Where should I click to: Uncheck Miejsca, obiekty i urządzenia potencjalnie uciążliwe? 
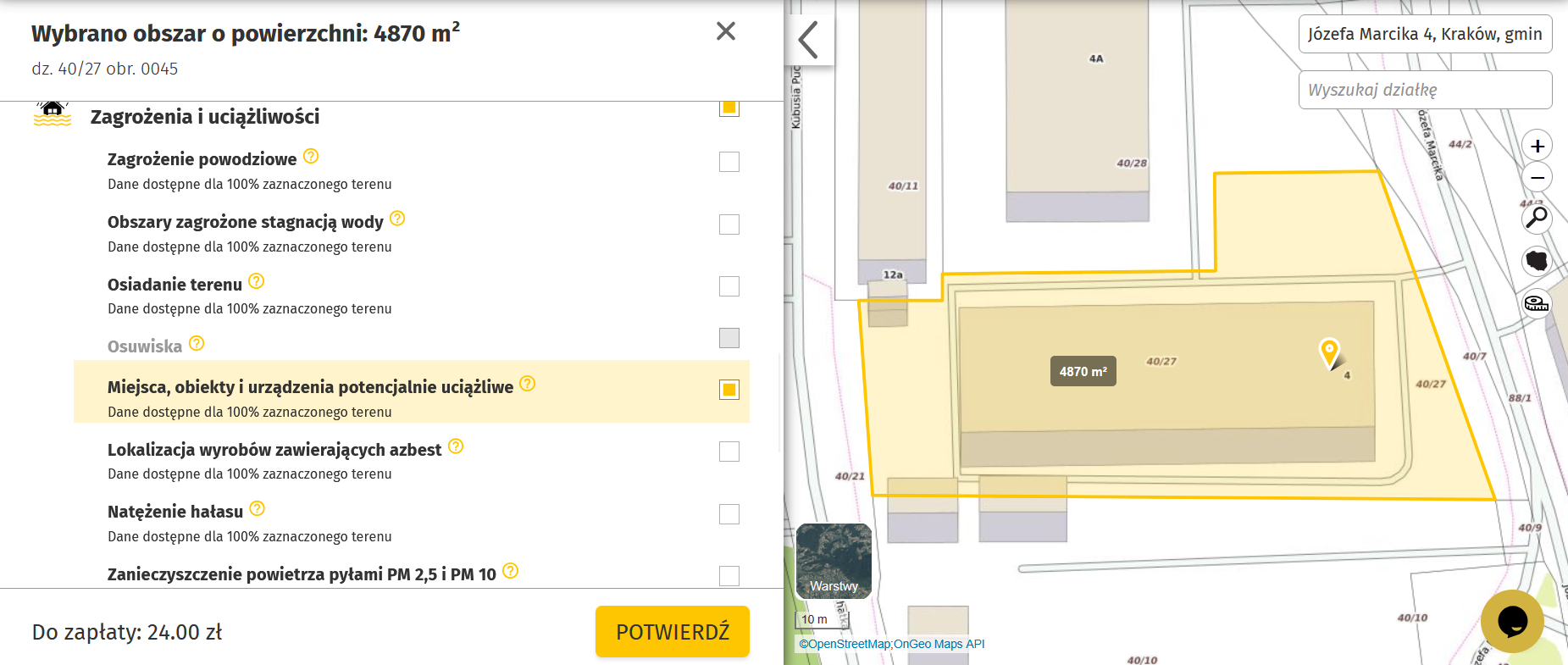pyautogui.click(x=729, y=390)
